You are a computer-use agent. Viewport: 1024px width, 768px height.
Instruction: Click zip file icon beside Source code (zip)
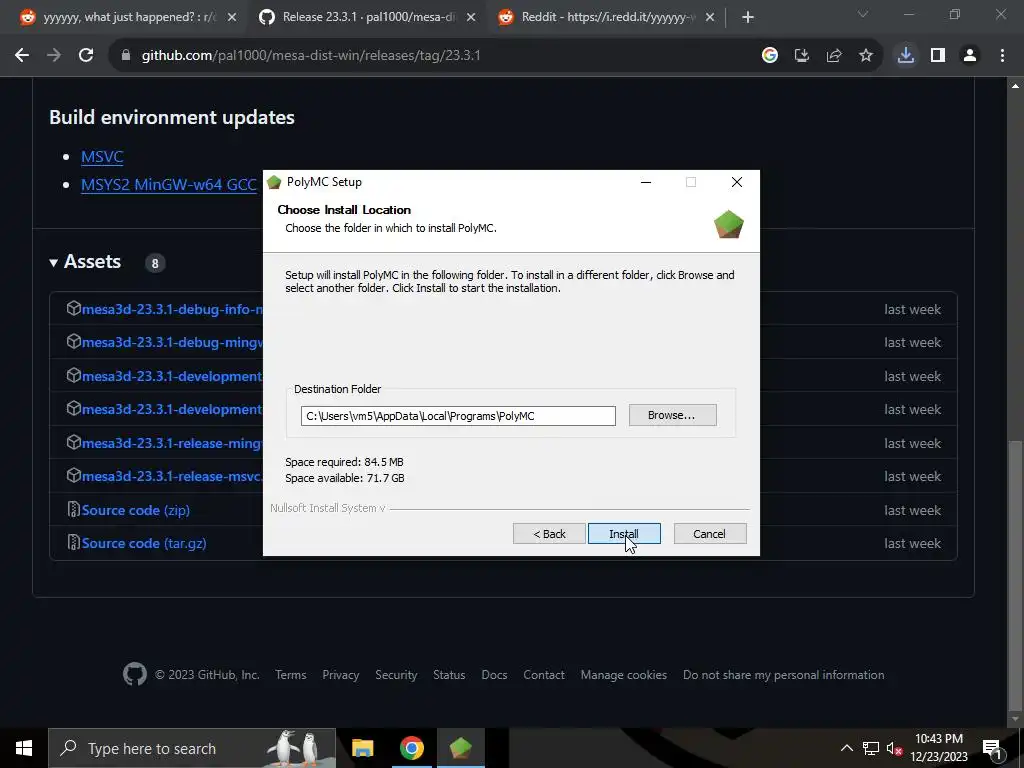click(x=74, y=509)
